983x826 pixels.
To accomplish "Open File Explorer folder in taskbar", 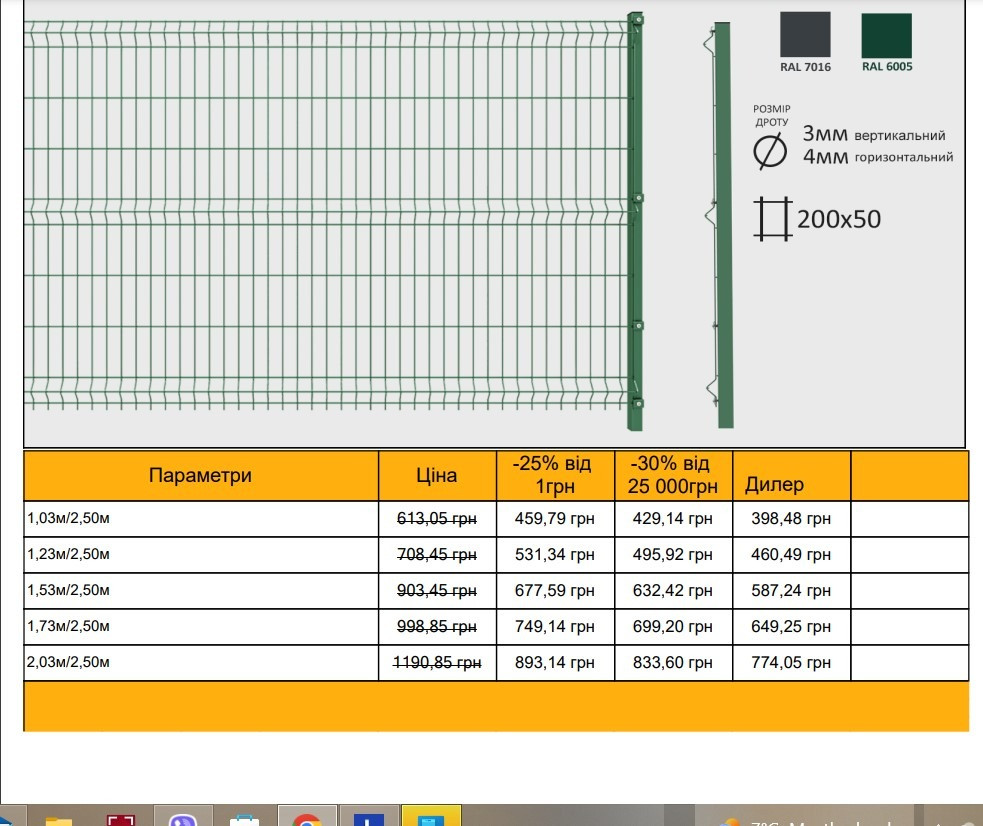I will tap(59, 820).
